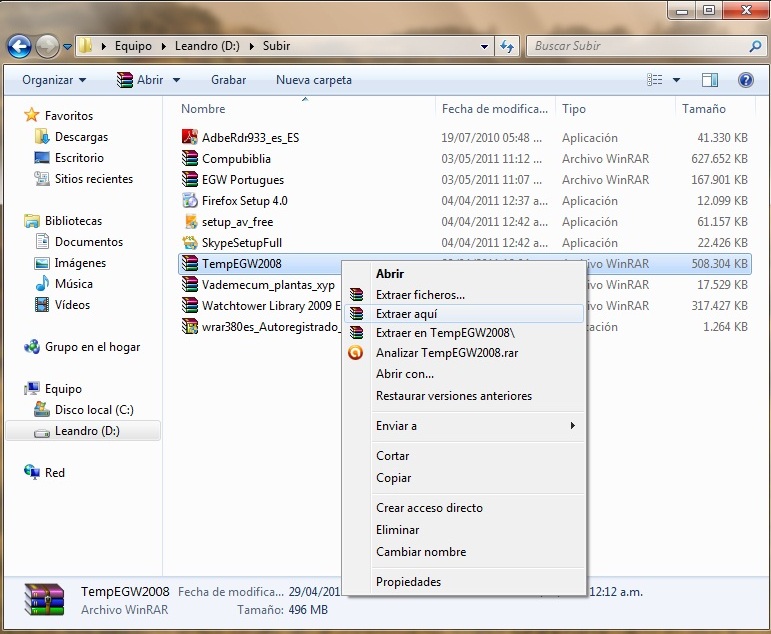The width and height of the screenshot is (771, 634).
Task: Click the Equipo breadcrumb
Action: point(133,46)
